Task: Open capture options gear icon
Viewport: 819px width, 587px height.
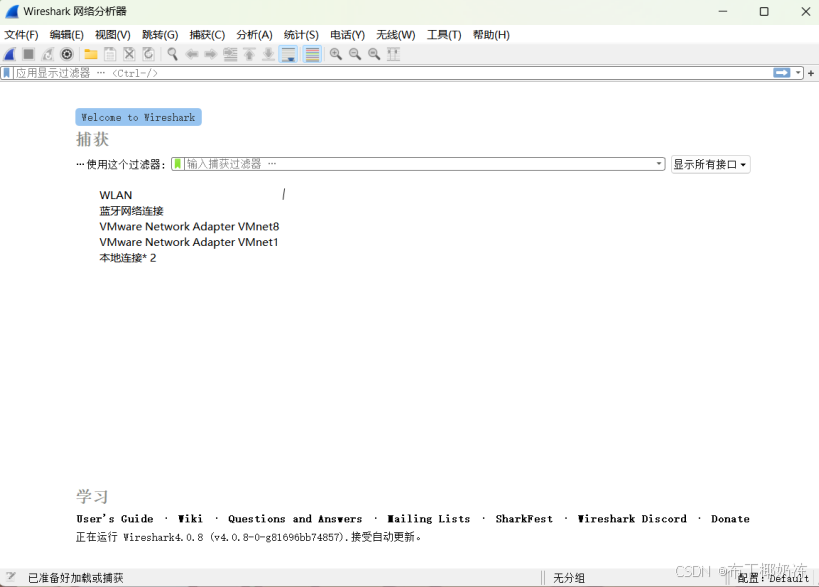Action: pos(67,54)
